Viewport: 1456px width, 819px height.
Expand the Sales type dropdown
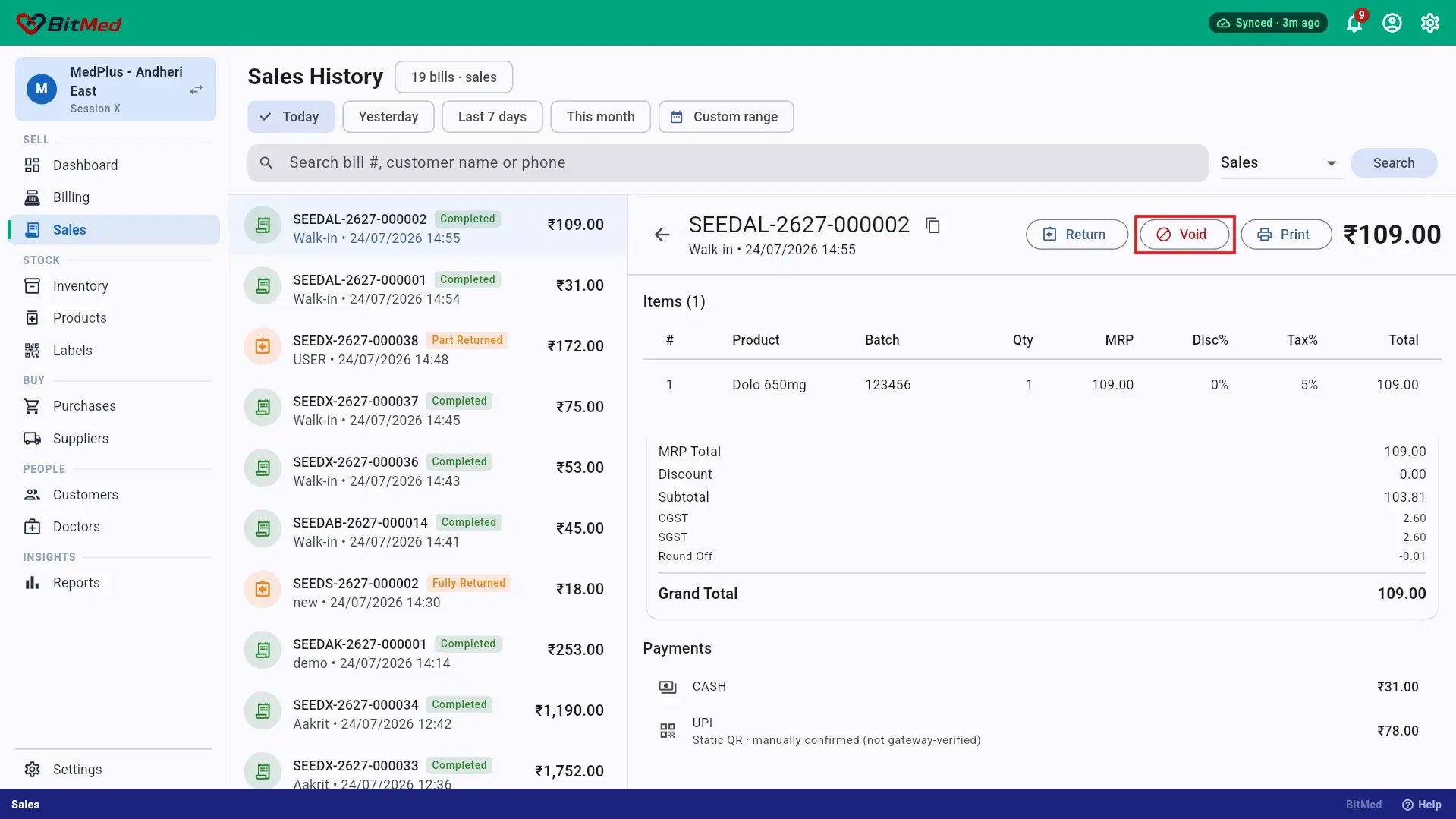(1281, 163)
